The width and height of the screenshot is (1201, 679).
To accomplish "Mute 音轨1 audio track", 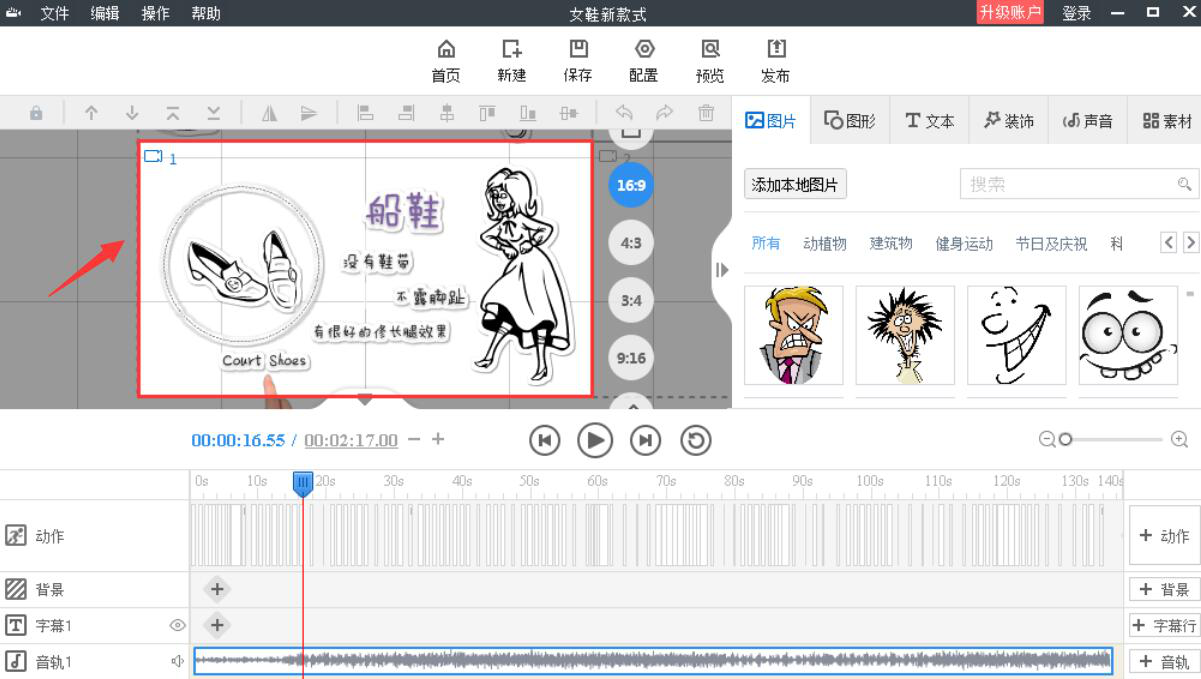I will (178, 661).
